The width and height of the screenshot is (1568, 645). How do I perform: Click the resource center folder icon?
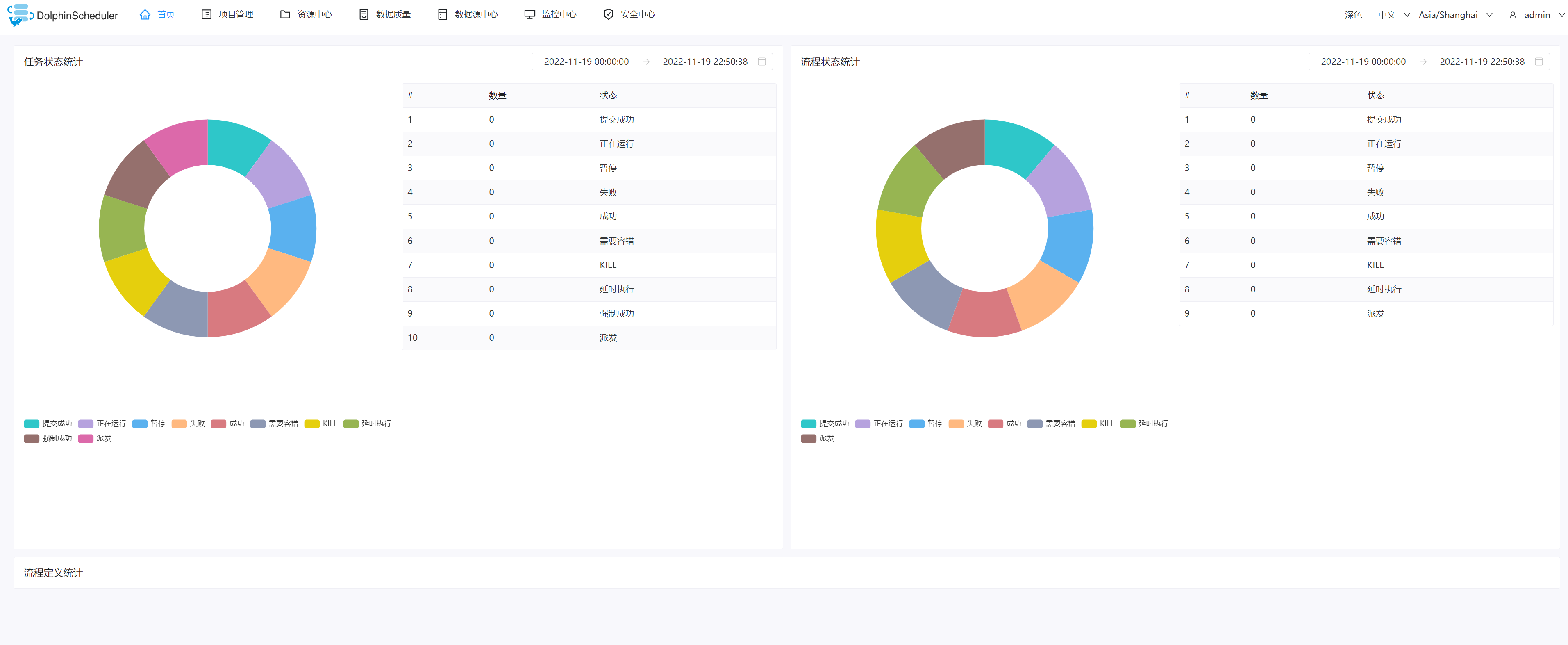click(x=285, y=15)
